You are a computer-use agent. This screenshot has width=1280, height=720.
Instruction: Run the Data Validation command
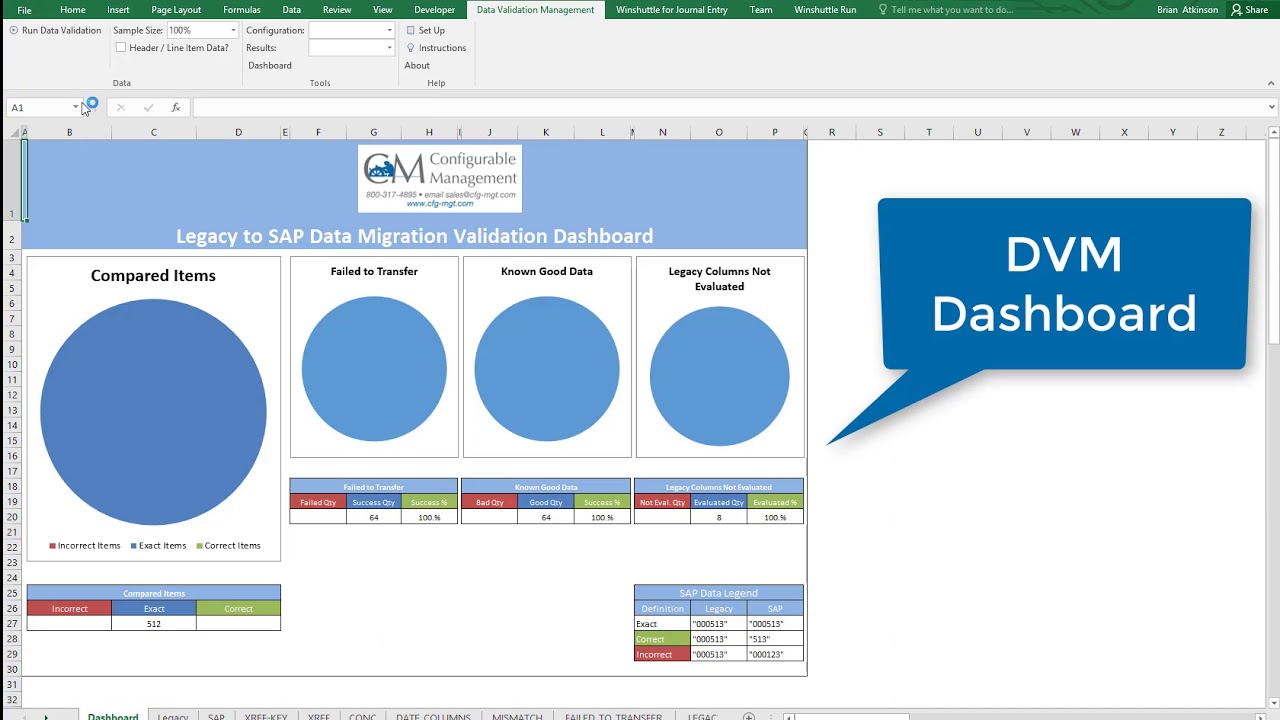55,30
